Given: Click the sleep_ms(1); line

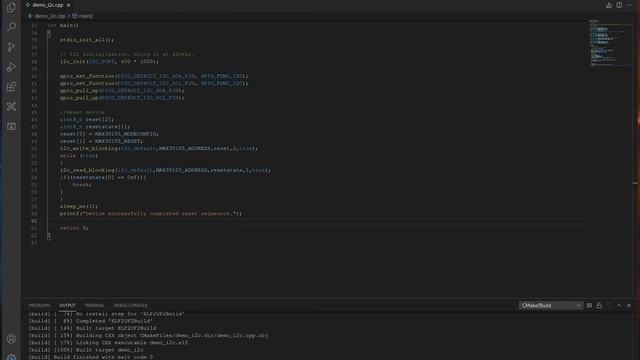Looking at the screenshot, I should click(x=79, y=206).
